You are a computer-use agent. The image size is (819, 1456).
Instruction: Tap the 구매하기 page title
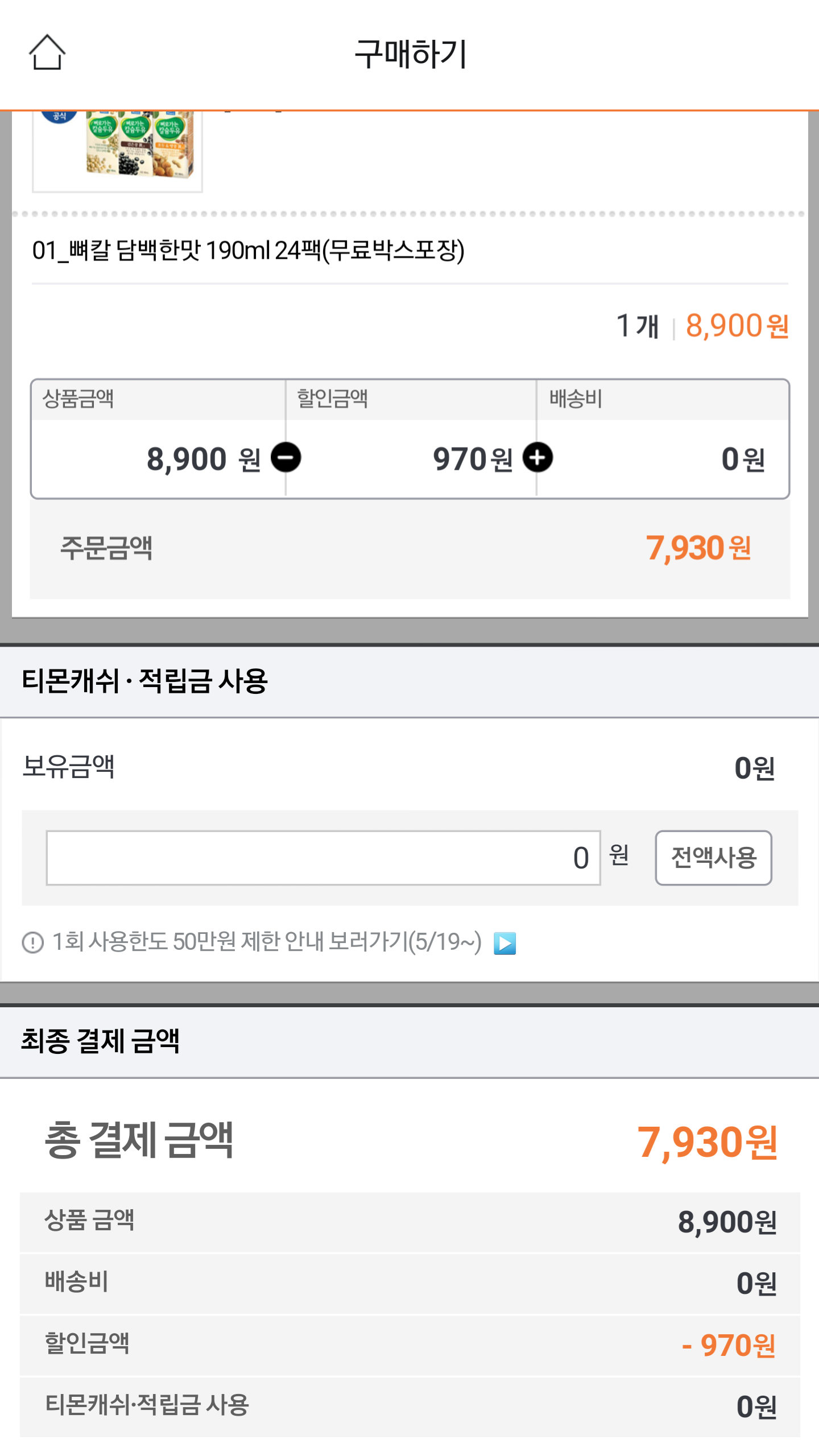pyautogui.click(x=409, y=54)
